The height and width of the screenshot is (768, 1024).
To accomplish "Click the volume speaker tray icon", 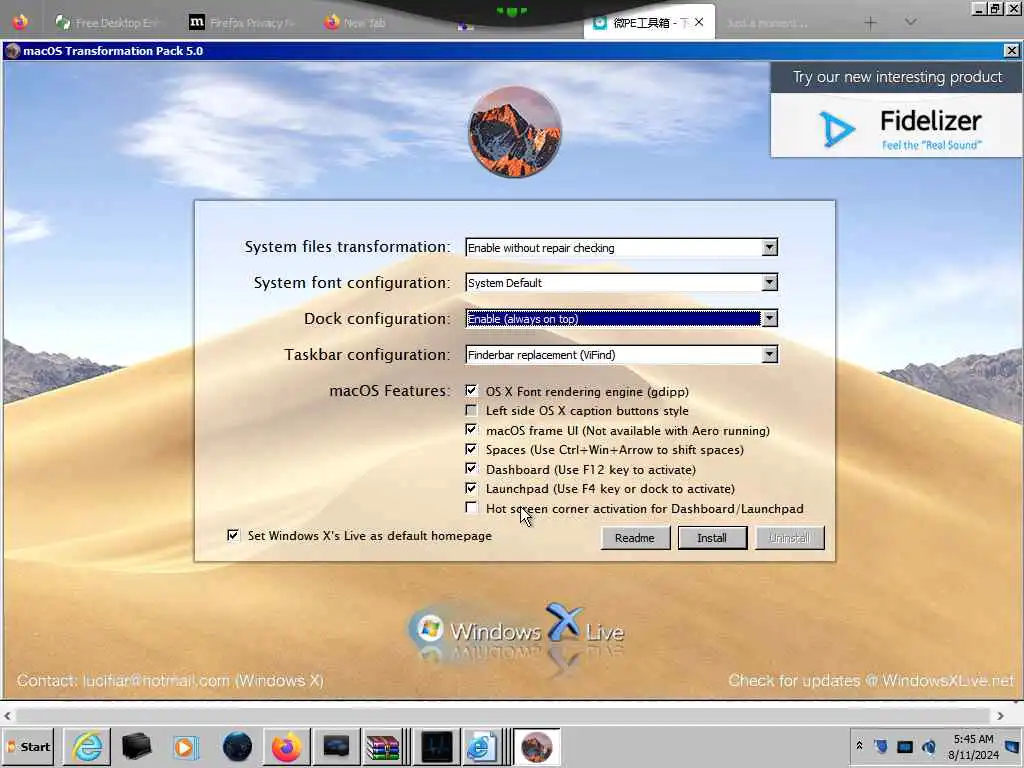I will 928,746.
